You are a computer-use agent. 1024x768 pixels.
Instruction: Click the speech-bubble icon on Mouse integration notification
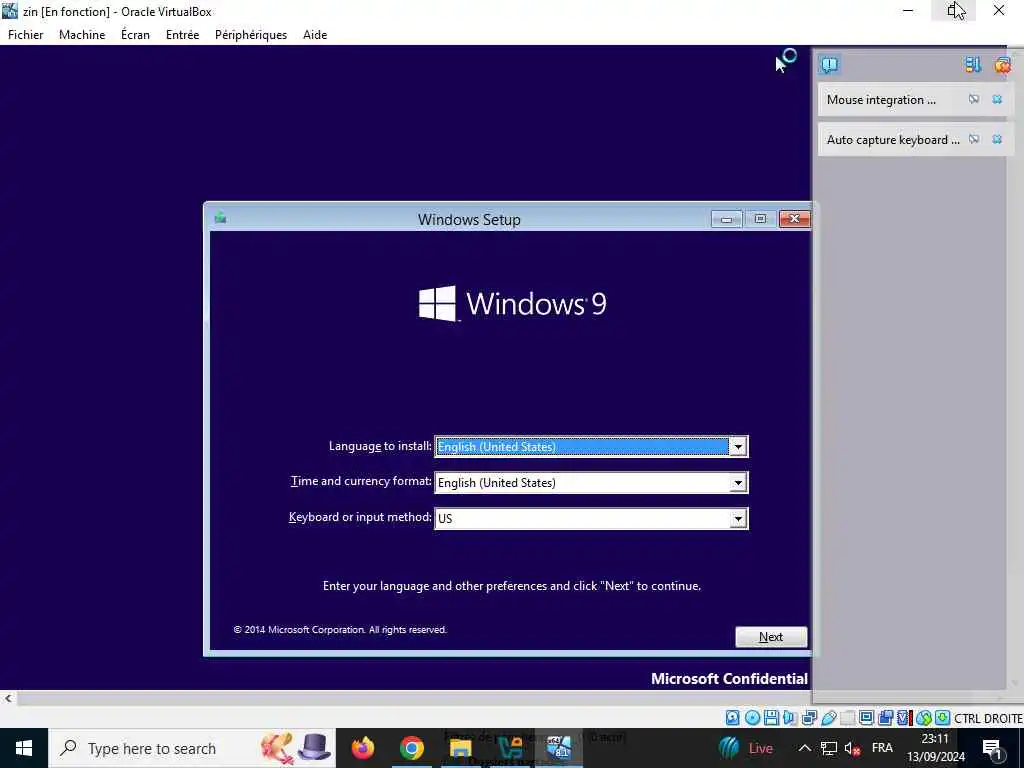[x=974, y=99]
